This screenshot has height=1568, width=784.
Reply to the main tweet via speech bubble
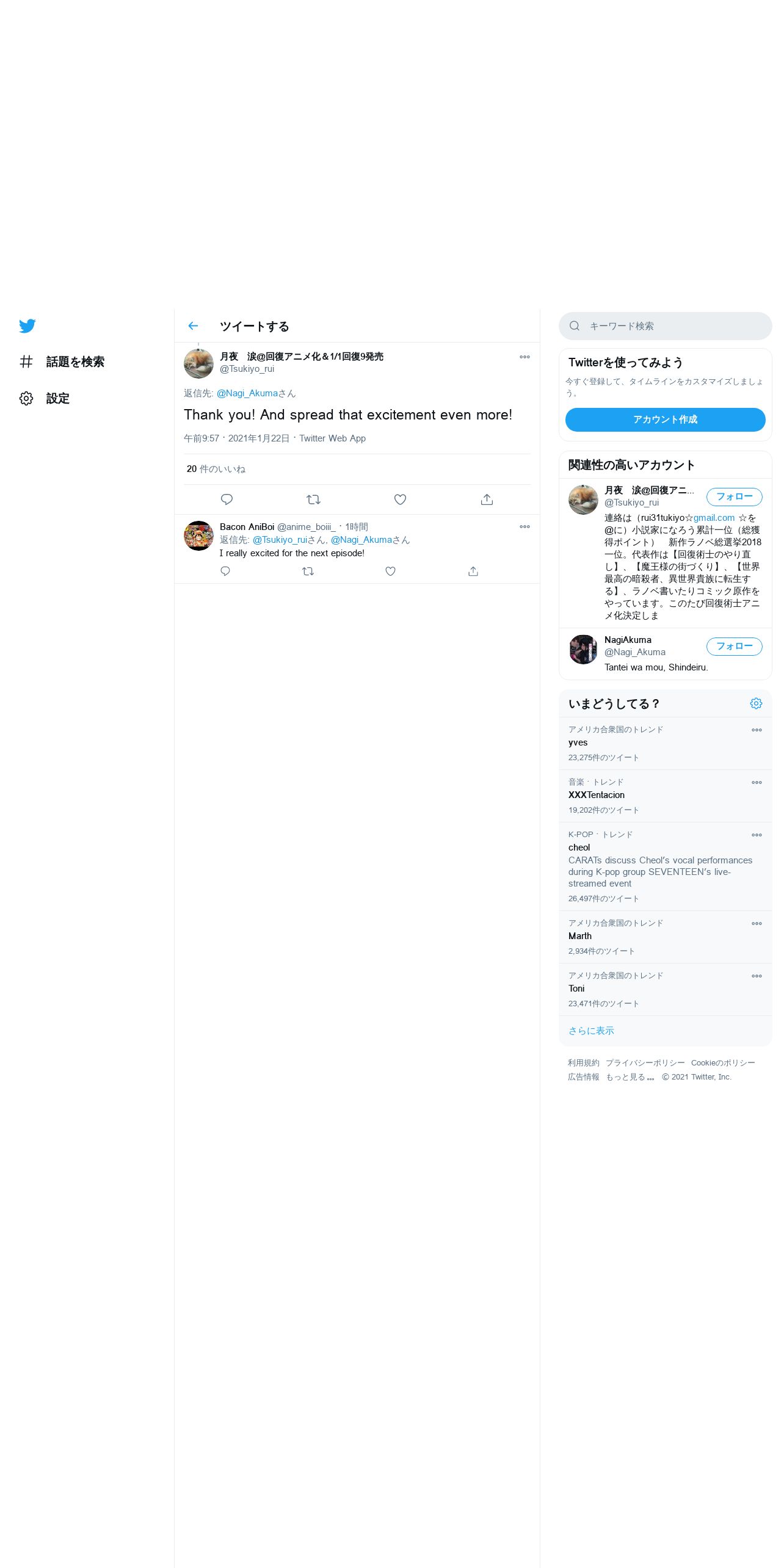[x=227, y=499]
